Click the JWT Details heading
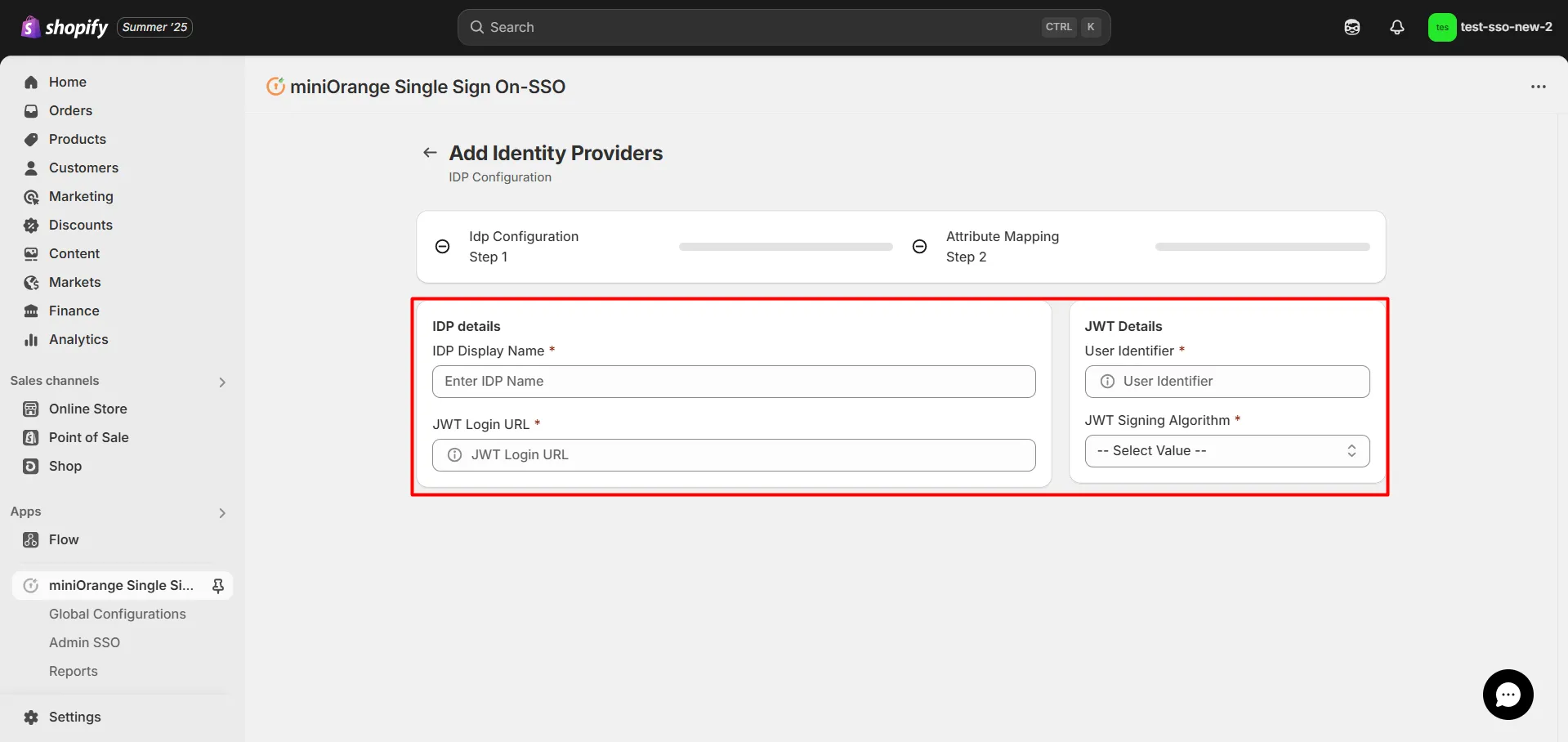The height and width of the screenshot is (742, 1568). pos(1124,326)
